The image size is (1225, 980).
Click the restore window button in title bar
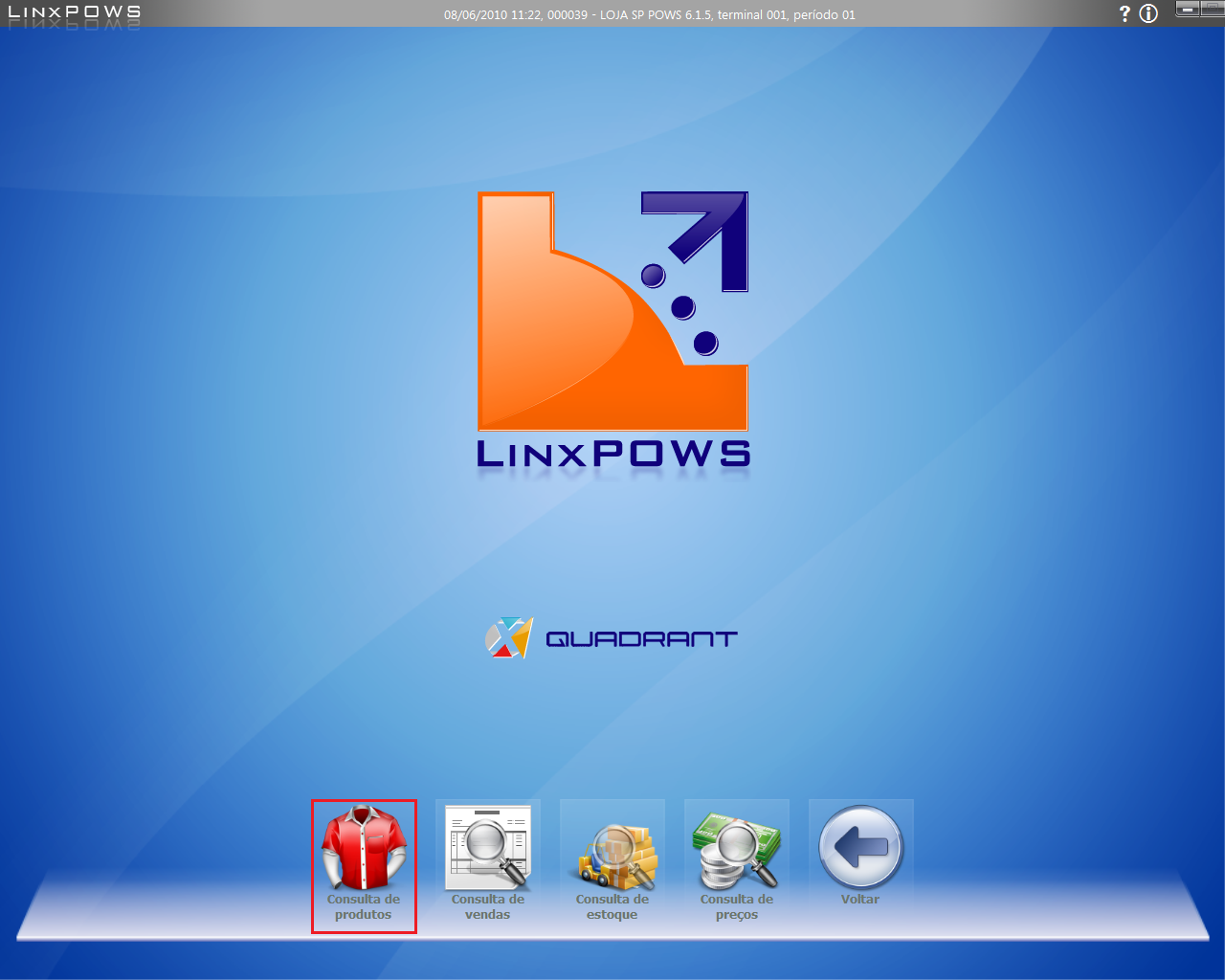click(1213, 10)
